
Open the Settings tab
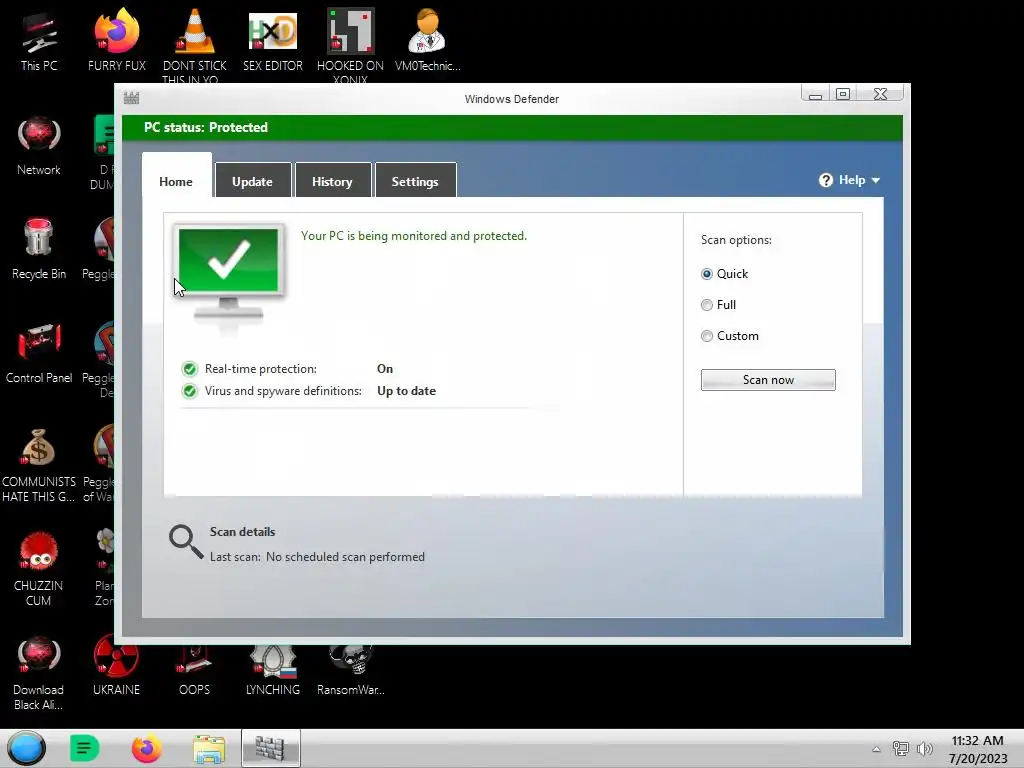(x=415, y=181)
